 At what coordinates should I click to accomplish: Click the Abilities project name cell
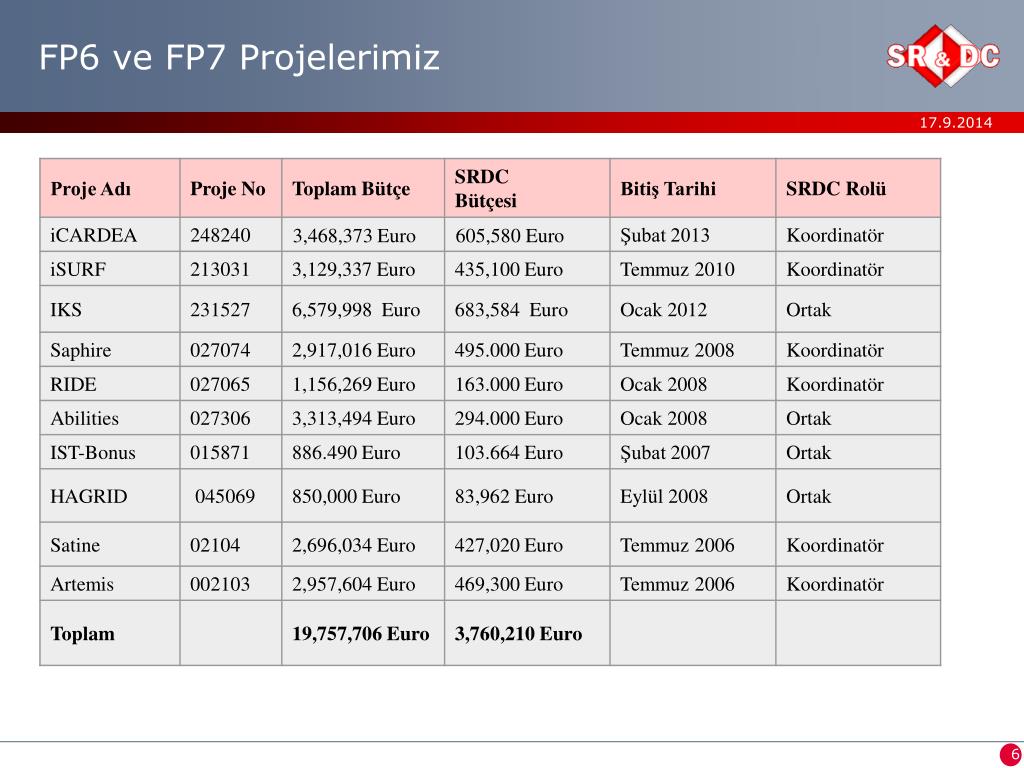[x=110, y=418]
